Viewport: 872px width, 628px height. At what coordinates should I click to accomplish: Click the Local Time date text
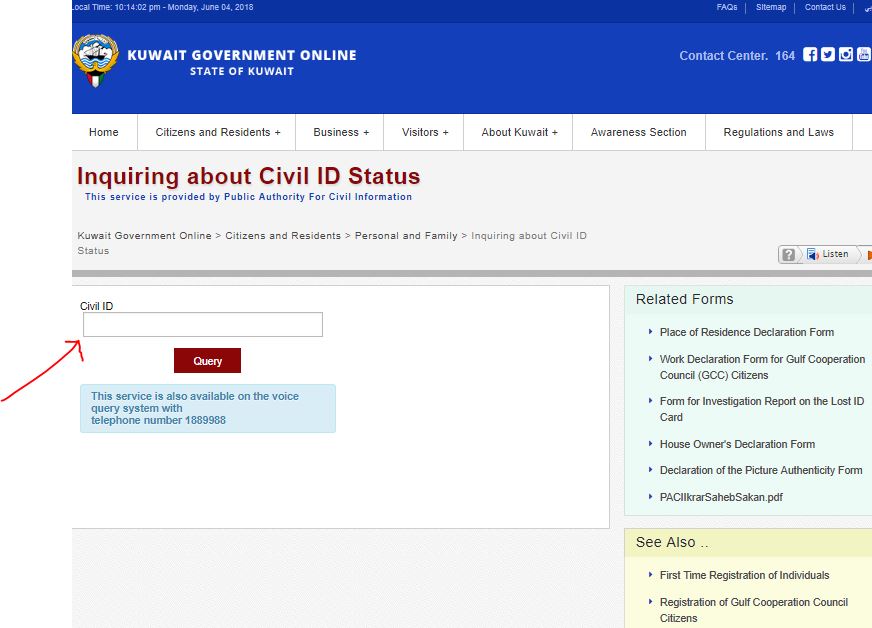(x=163, y=7)
